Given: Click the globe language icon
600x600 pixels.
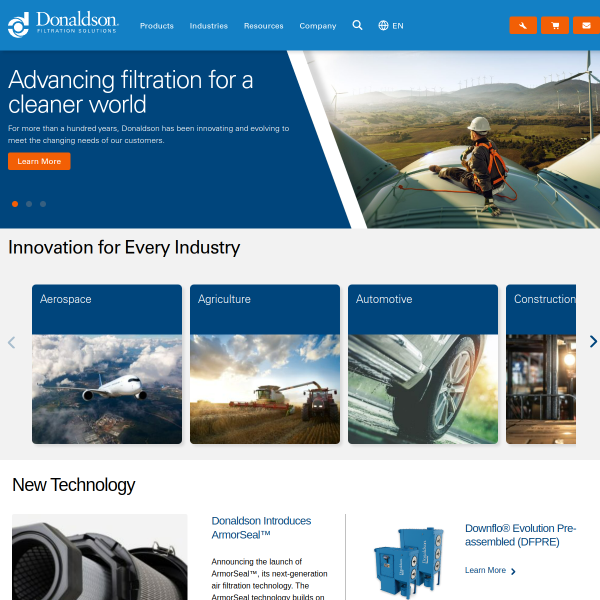Looking at the screenshot, I should pos(383,25).
